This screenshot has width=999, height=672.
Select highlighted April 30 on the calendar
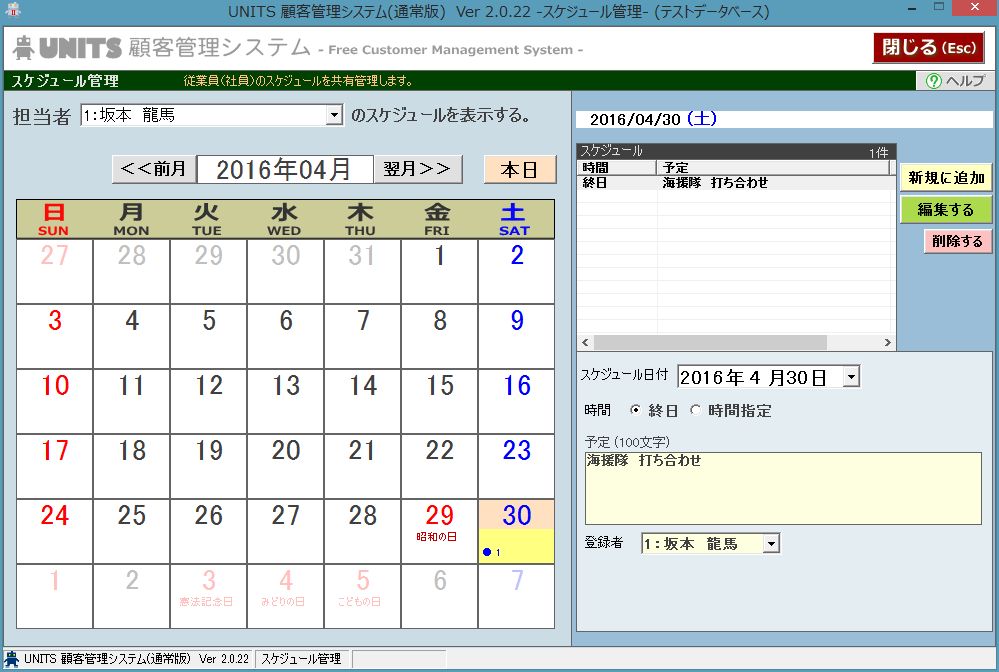pyautogui.click(x=517, y=531)
